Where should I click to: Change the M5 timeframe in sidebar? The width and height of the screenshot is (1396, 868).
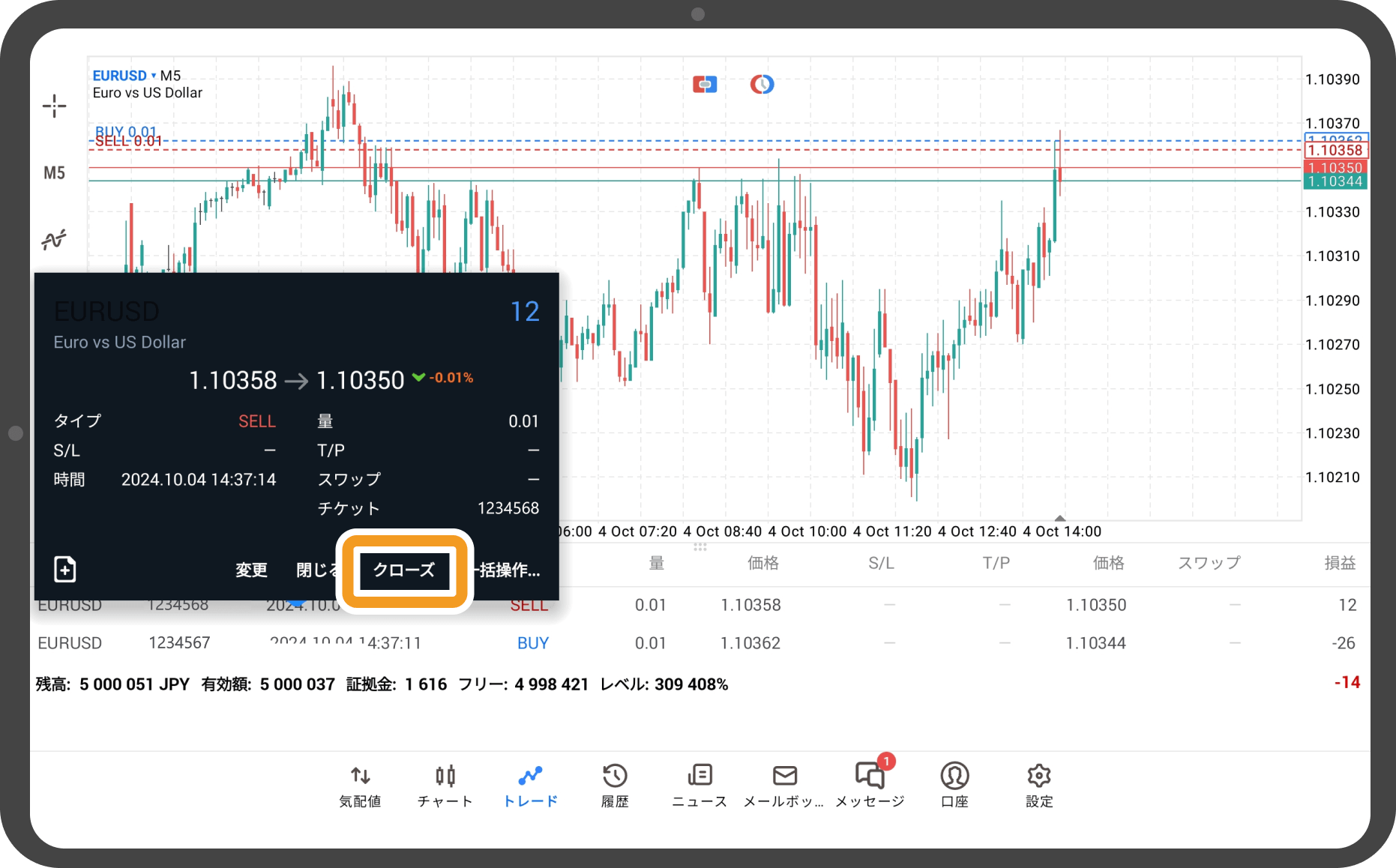tap(54, 173)
